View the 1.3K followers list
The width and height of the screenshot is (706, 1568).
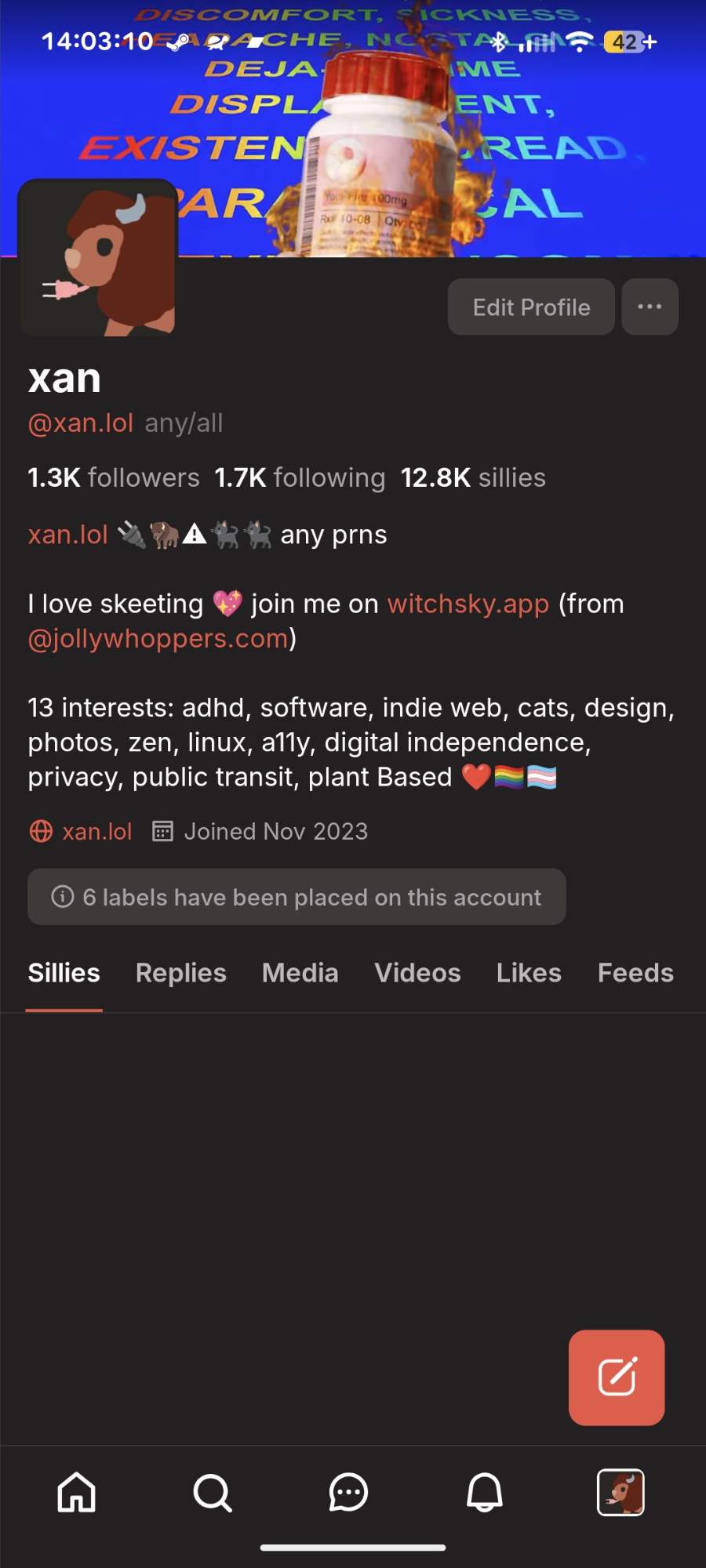pyautogui.click(x=114, y=477)
